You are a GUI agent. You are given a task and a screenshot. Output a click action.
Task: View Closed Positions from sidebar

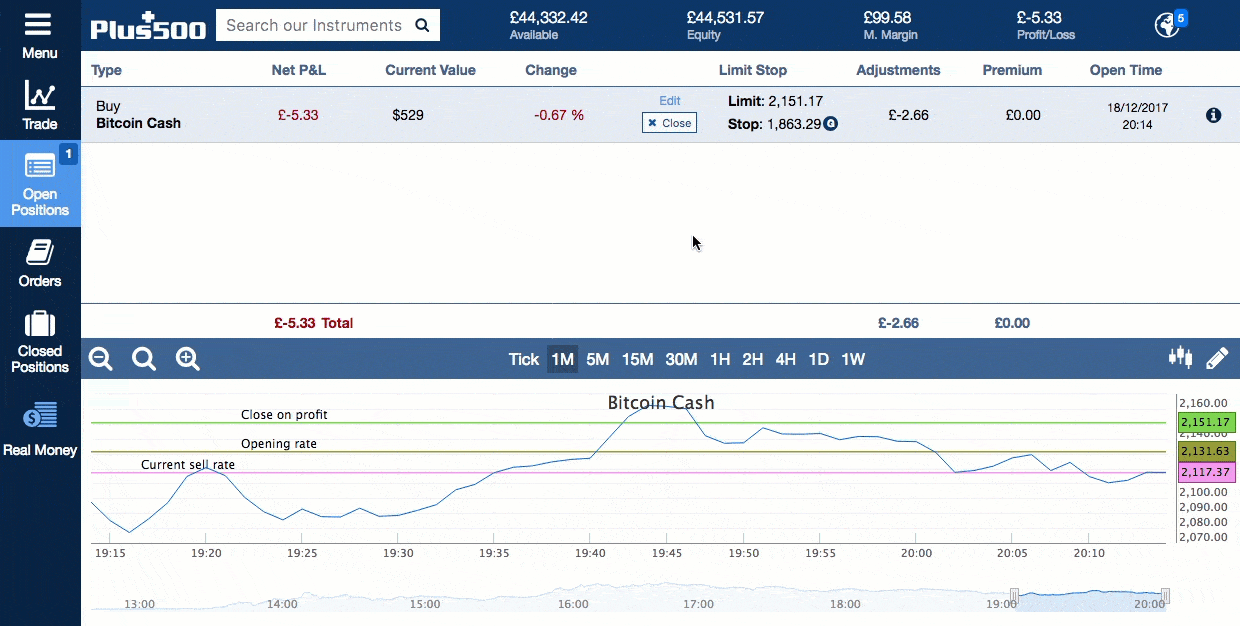tap(40, 342)
